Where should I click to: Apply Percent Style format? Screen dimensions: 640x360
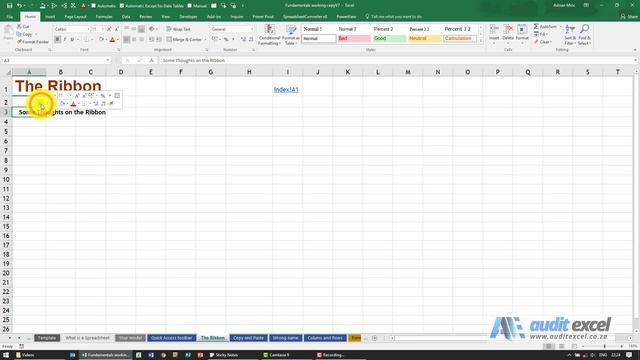(226, 40)
